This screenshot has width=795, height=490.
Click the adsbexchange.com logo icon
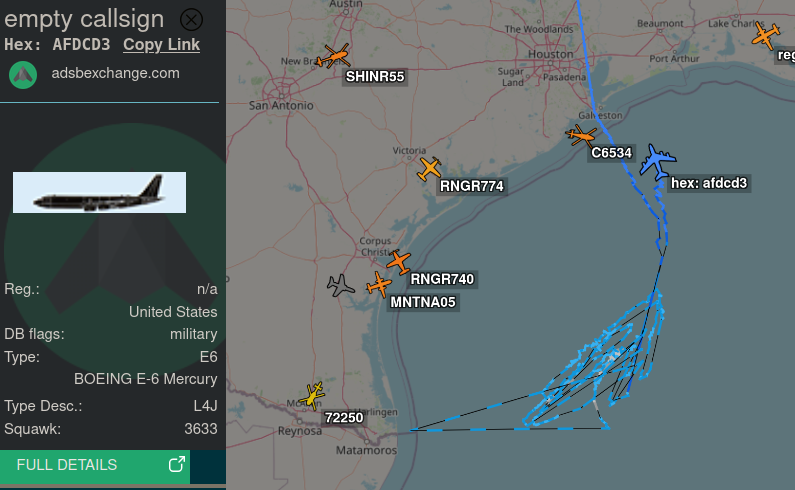point(23,75)
